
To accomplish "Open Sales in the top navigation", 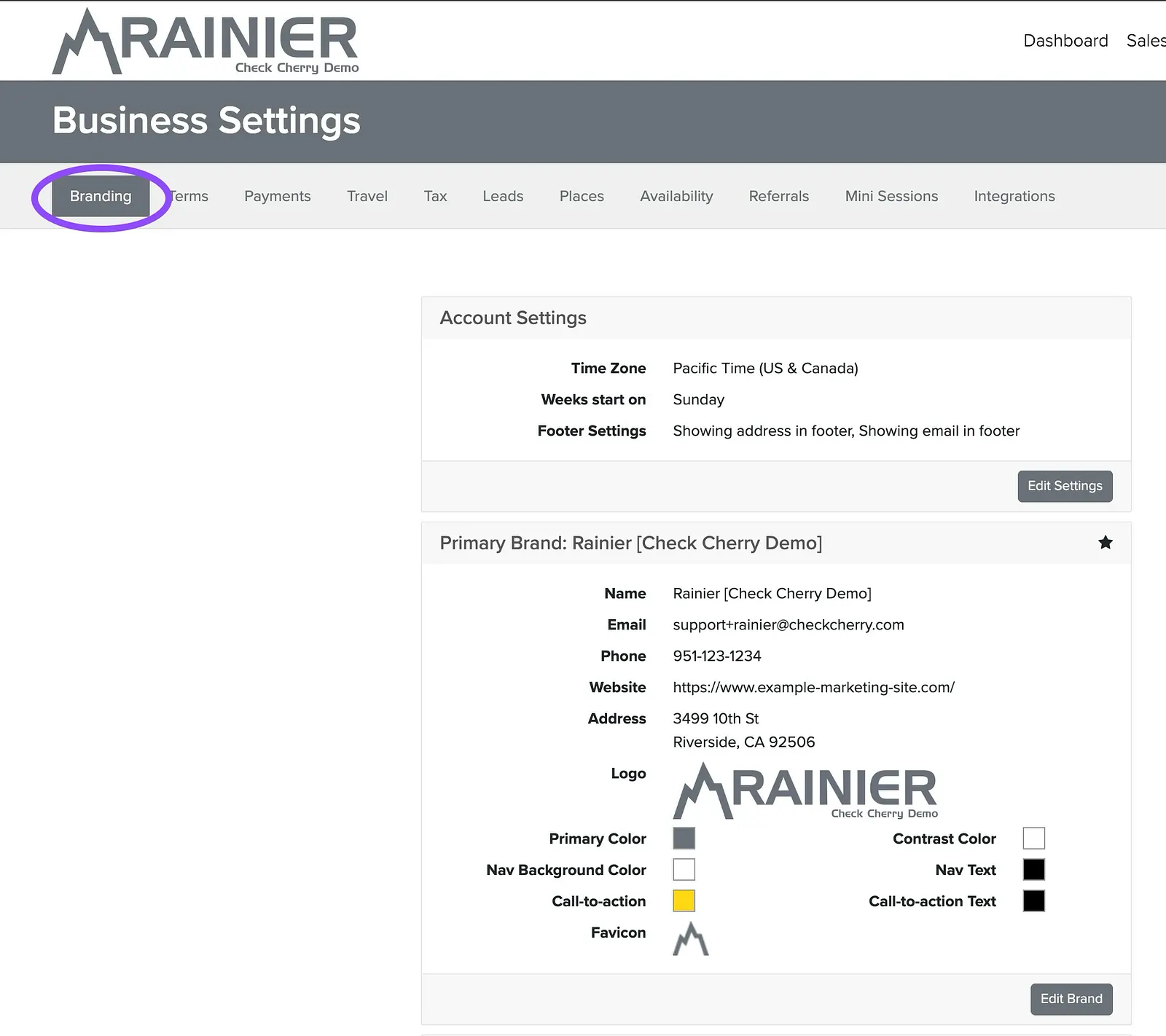I will pos(1146,41).
